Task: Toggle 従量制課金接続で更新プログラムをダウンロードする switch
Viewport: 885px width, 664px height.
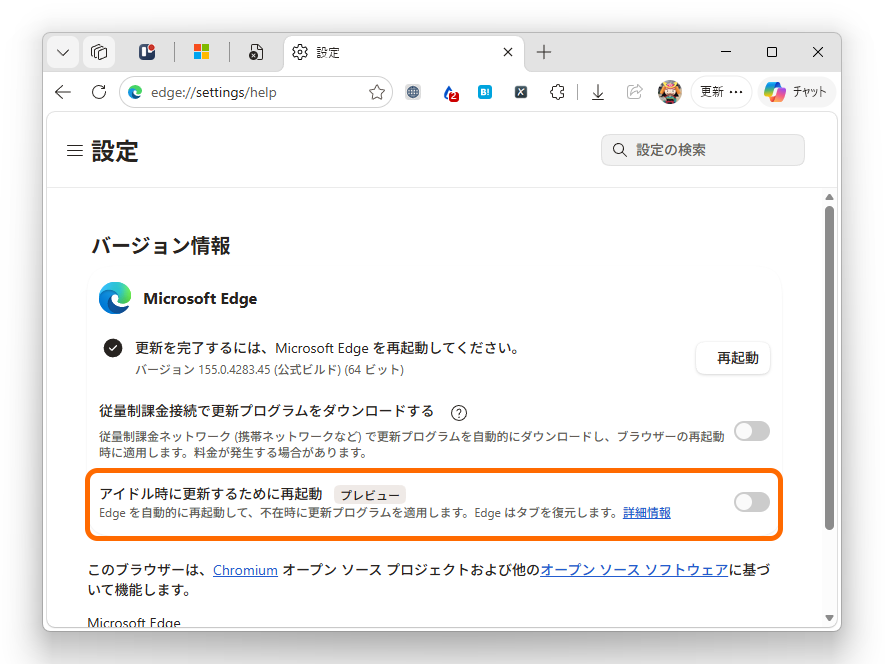Action: tap(752, 431)
